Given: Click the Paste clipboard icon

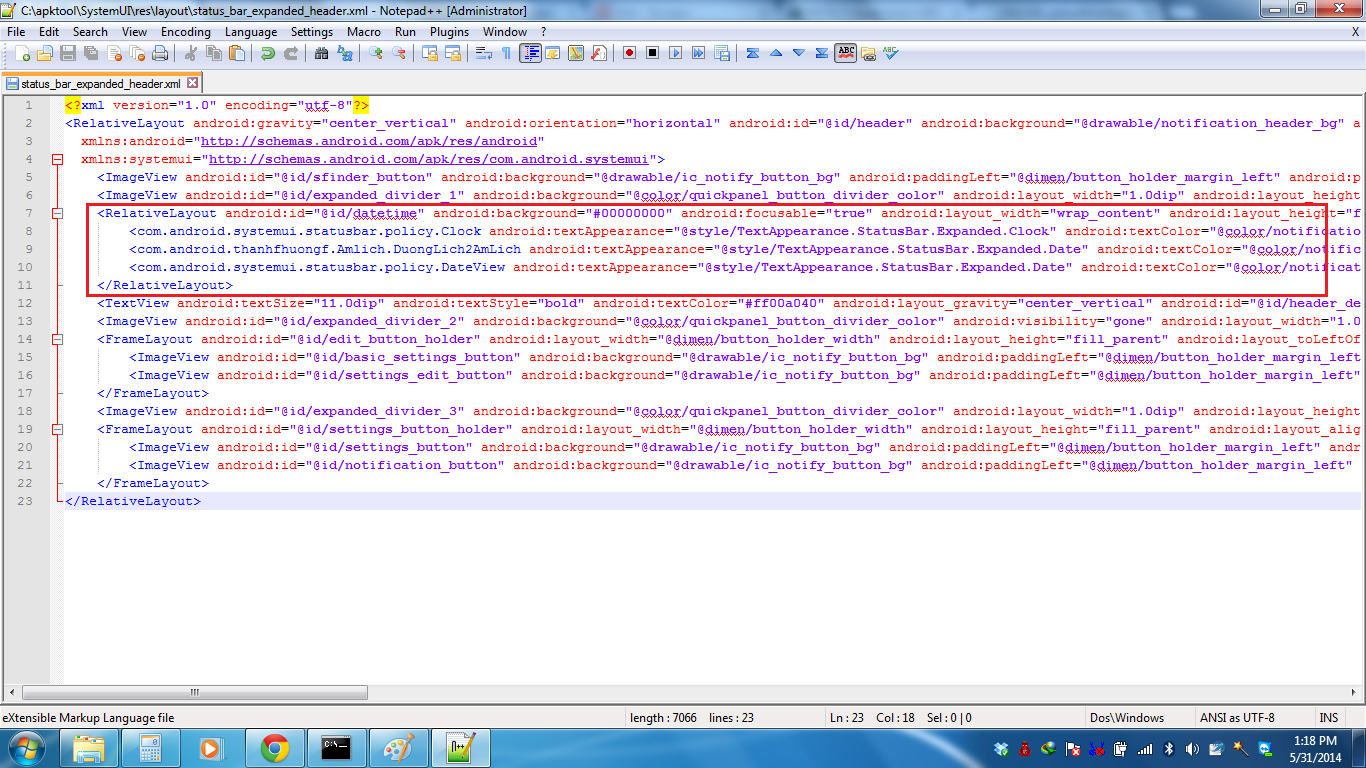Looking at the screenshot, I should point(236,53).
